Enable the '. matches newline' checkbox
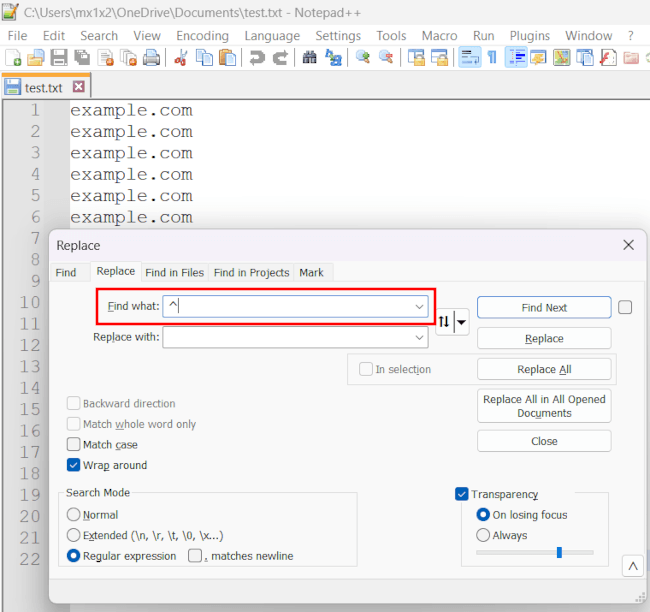This screenshot has height=612, width=650. pyautogui.click(x=195, y=556)
